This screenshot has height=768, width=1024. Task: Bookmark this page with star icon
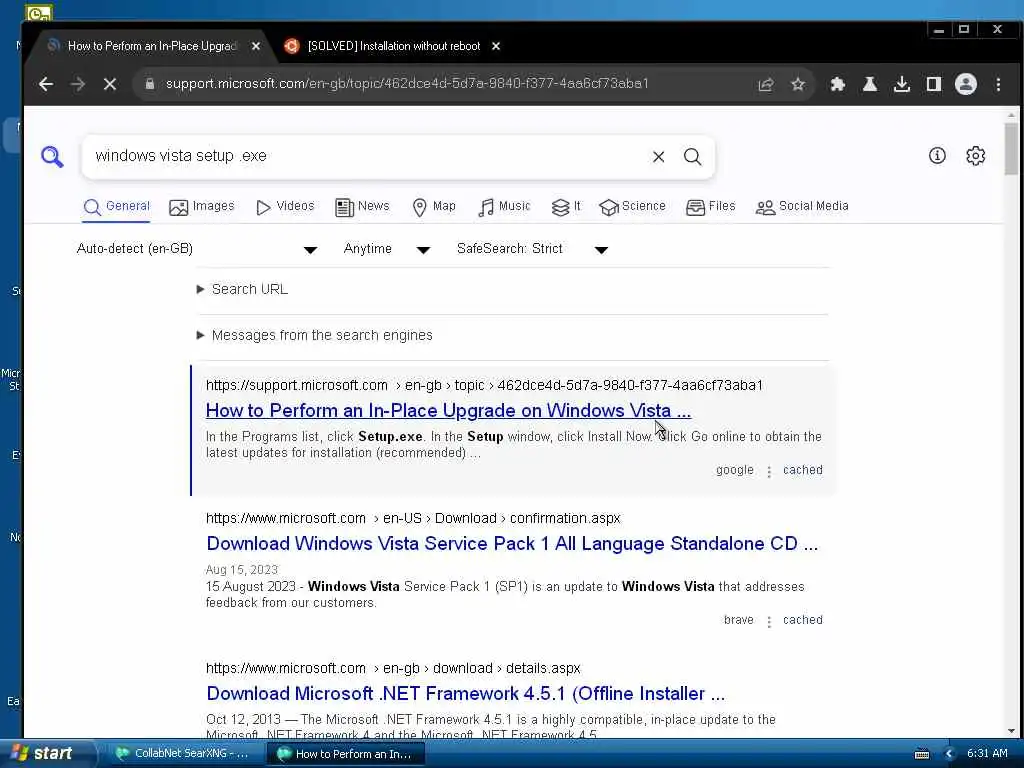(x=798, y=84)
